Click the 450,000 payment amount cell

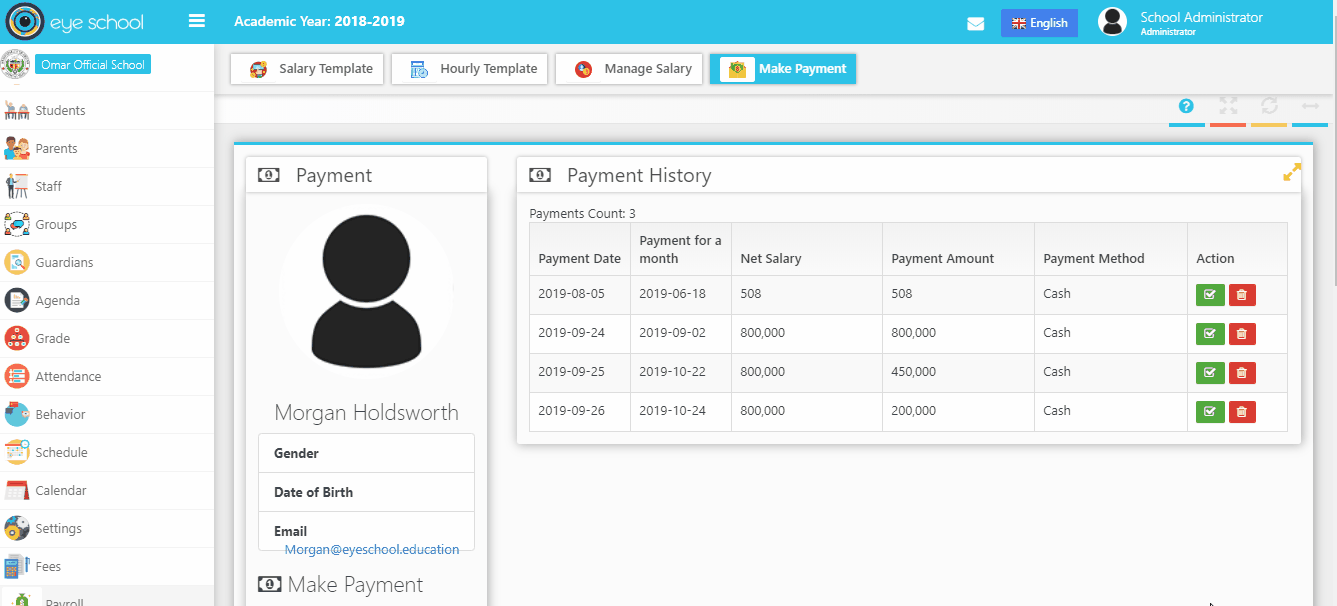coord(958,372)
